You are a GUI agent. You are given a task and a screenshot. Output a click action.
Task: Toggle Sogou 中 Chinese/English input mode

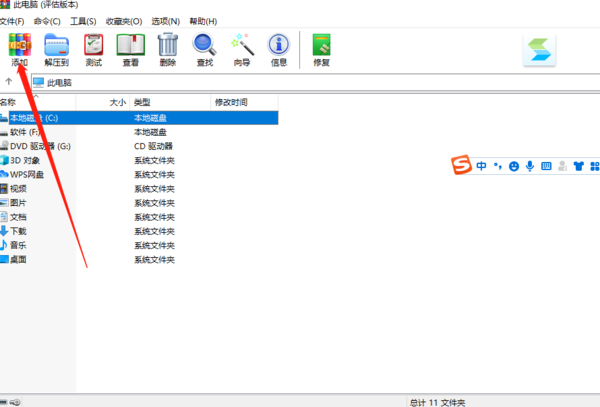(x=481, y=166)
